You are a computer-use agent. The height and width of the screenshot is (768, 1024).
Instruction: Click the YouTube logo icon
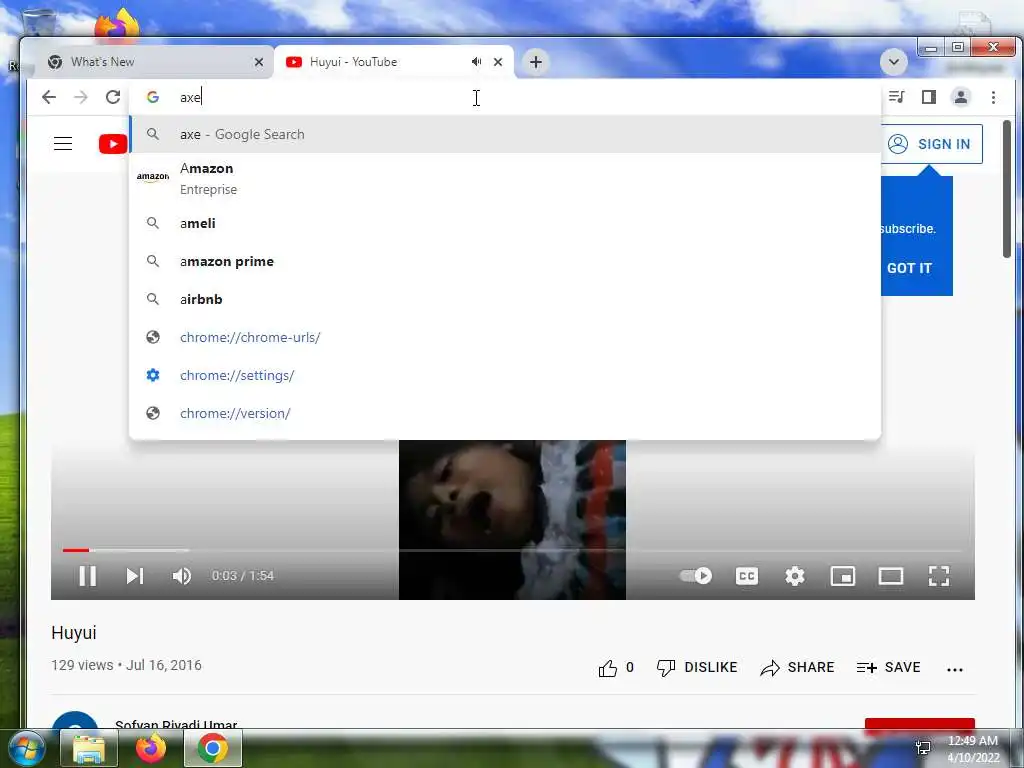tap(113, 144)
